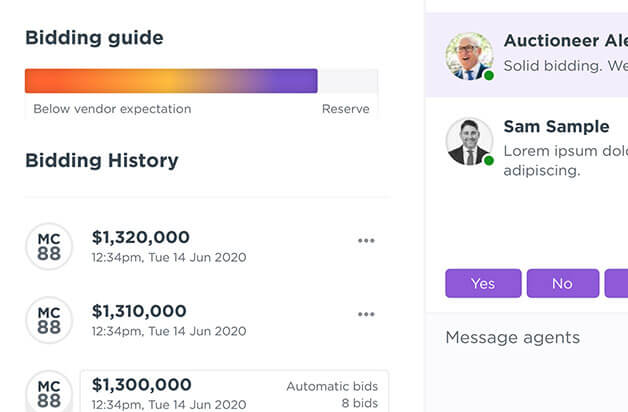Click MC 88 bidder badge beside $1,300,000
The width and height of the screenshot is (628, 412).
(x=49, y=392)
